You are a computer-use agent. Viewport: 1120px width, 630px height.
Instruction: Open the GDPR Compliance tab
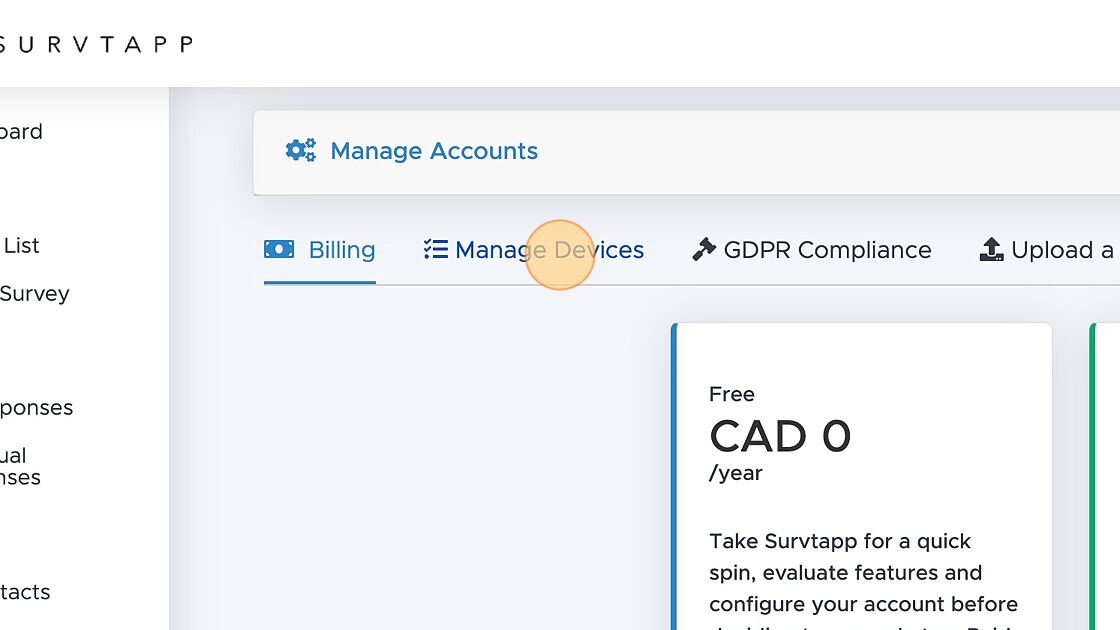pyautogui.click(x=811, y=250)
